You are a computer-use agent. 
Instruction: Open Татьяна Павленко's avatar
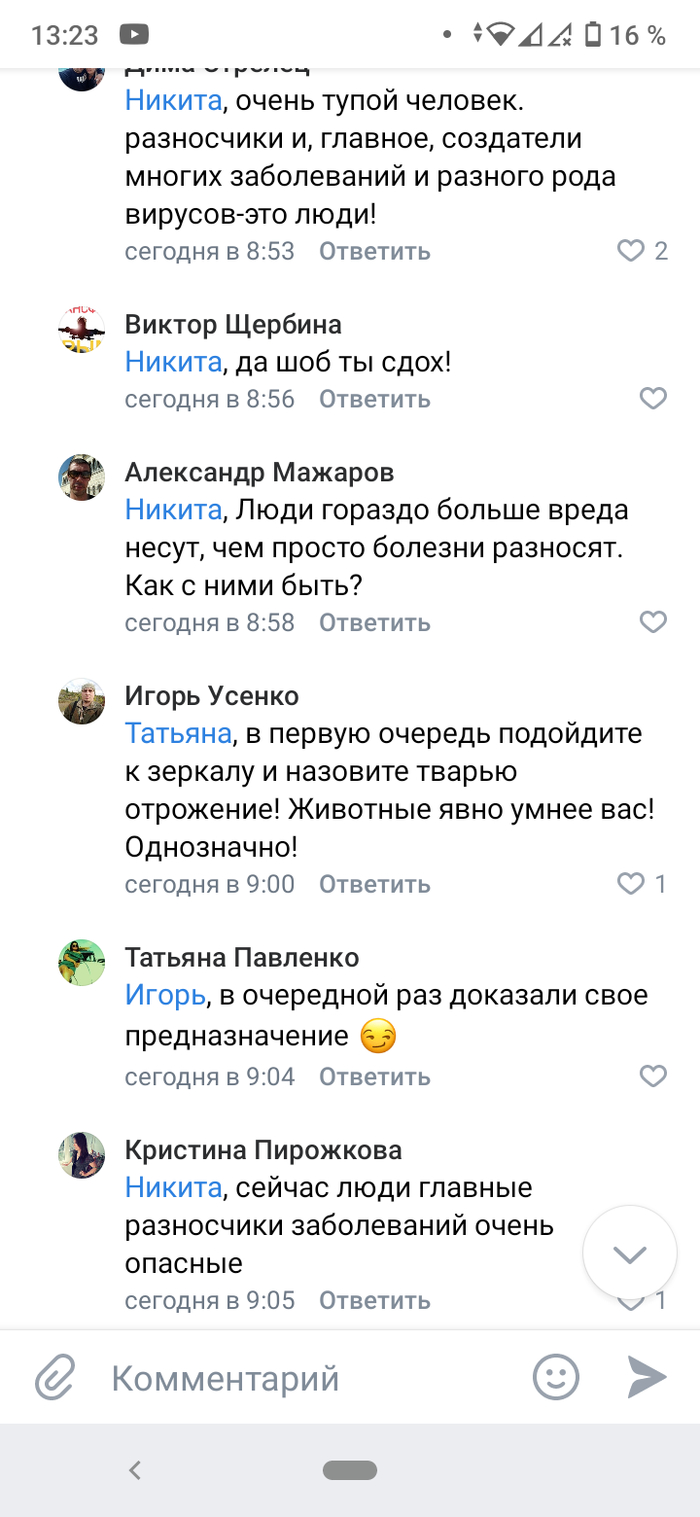pos(82,964)
